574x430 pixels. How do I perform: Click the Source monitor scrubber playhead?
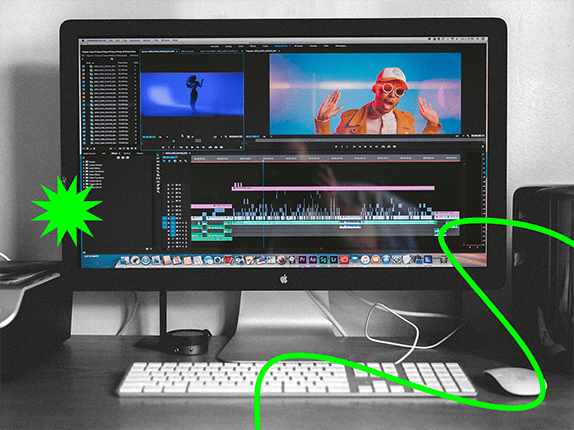(x=174, y=141)
